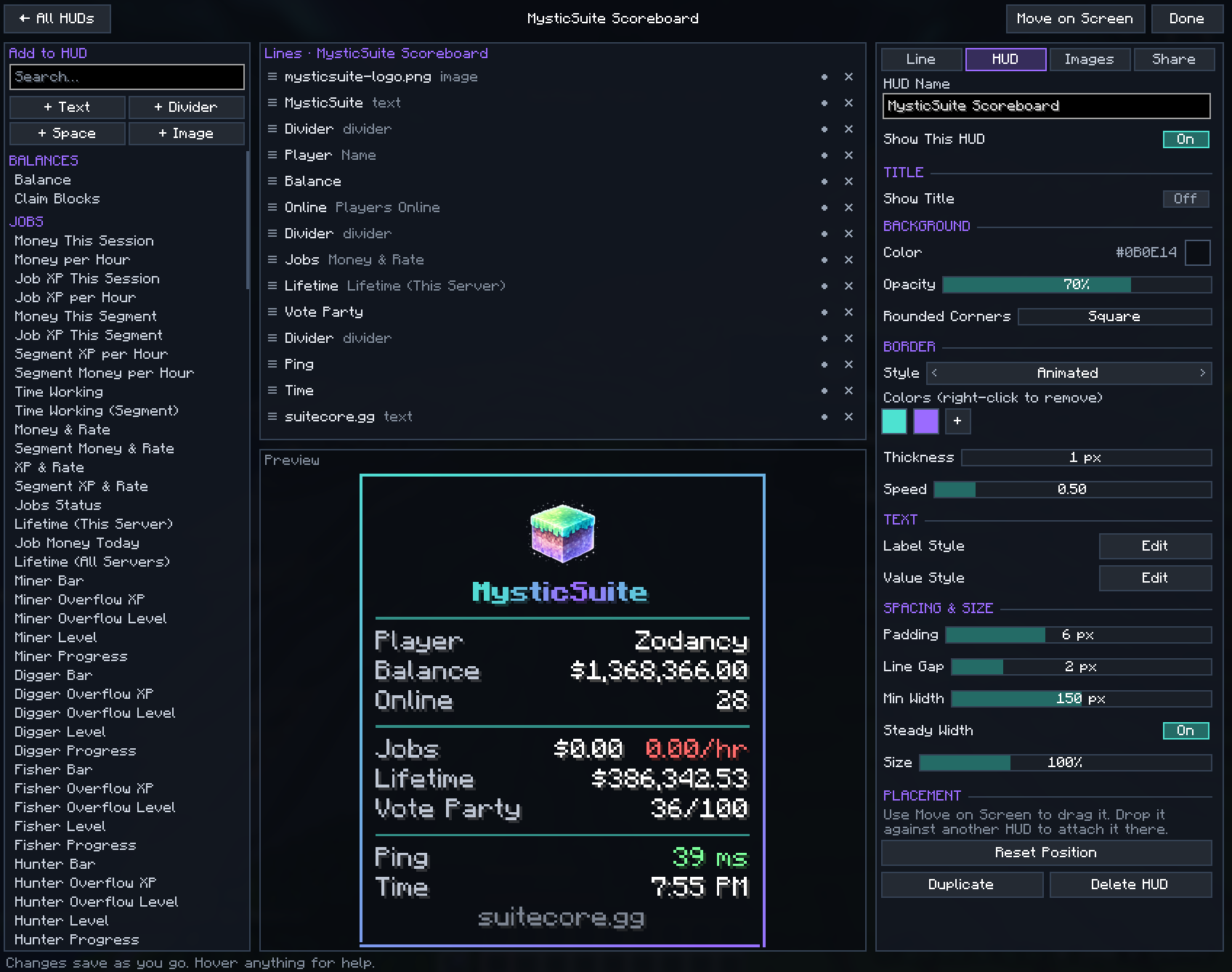Open the Images tab
This screenshot has height=972, width=1232.
coord(1089,60)
